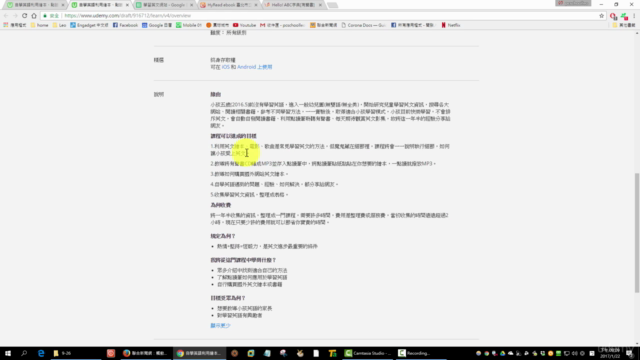Image resolution: width=640 pixels, height=360 pixels.
Task: Open the other bookmarks folder at the bar's end
Action: coord(624,25)
